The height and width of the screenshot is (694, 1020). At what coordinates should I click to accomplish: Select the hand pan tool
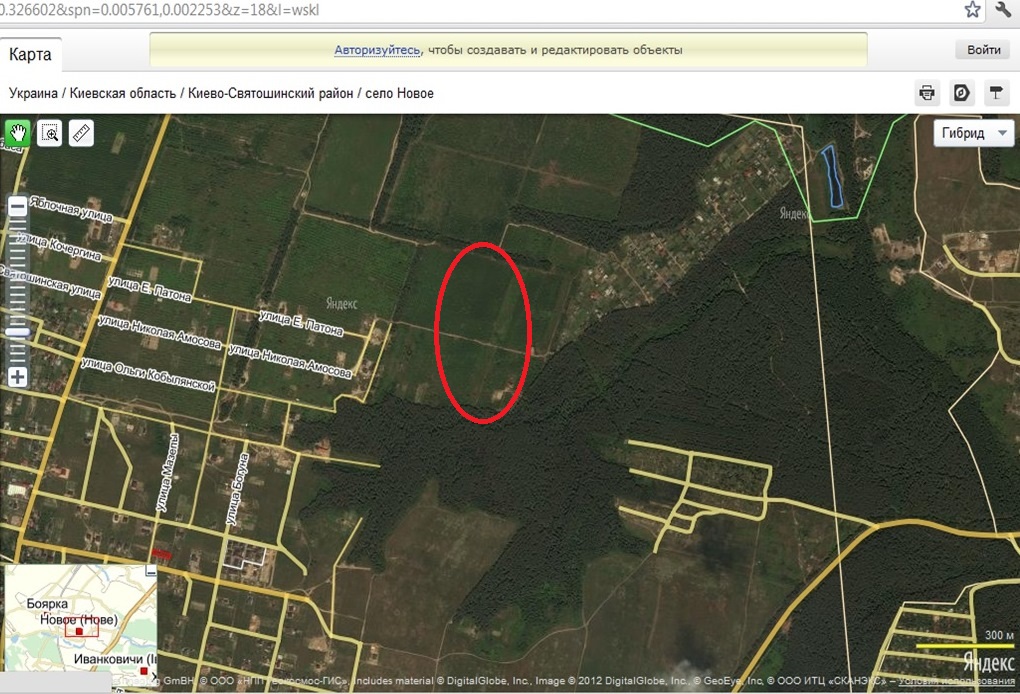17,133
